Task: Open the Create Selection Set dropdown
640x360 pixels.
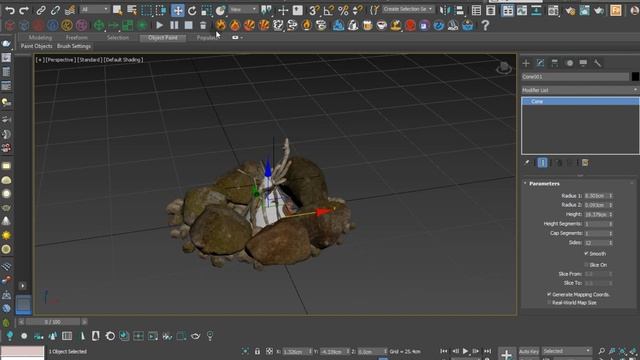Action: tap(408, 9)
